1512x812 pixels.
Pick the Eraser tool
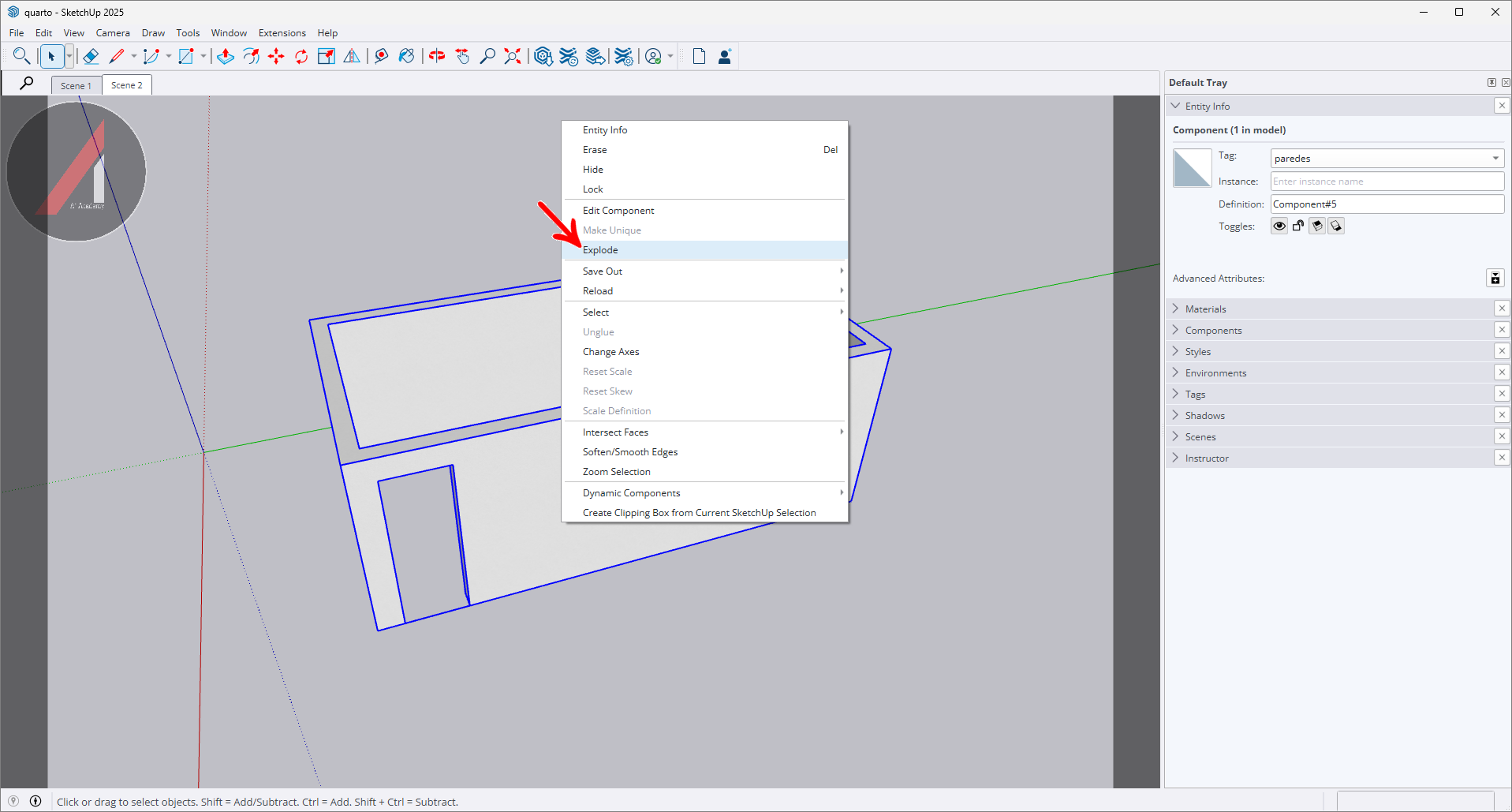(91, 56)
